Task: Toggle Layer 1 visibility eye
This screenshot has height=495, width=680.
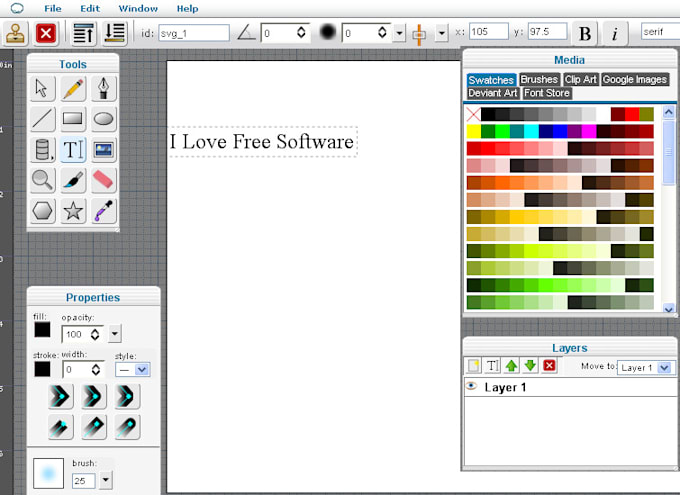Action: coord(471,386)
